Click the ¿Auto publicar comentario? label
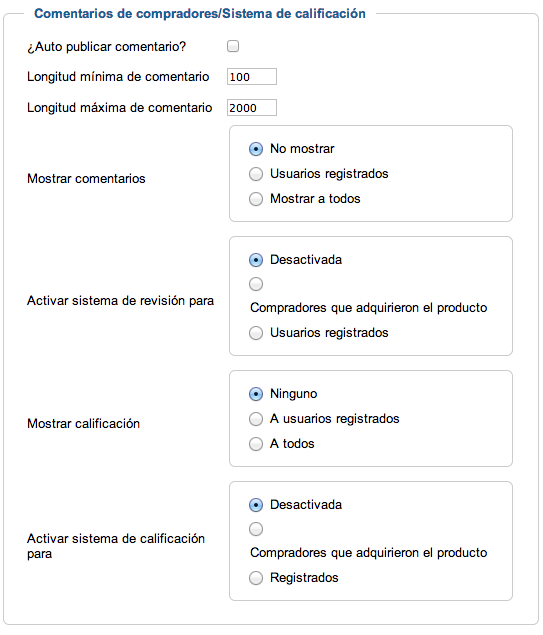This screenshot has height=635, width=543. tap(106, 47)
